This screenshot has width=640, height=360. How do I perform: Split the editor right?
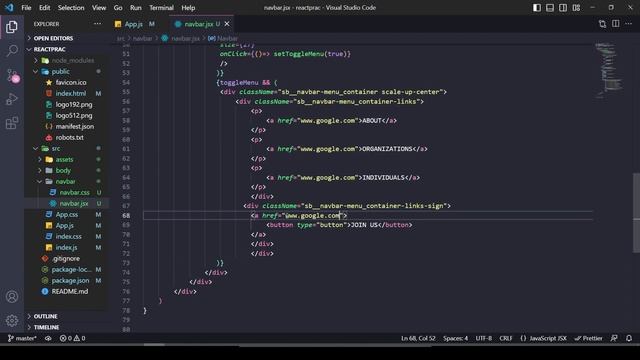pyautogui.click(x=616, y=24)
